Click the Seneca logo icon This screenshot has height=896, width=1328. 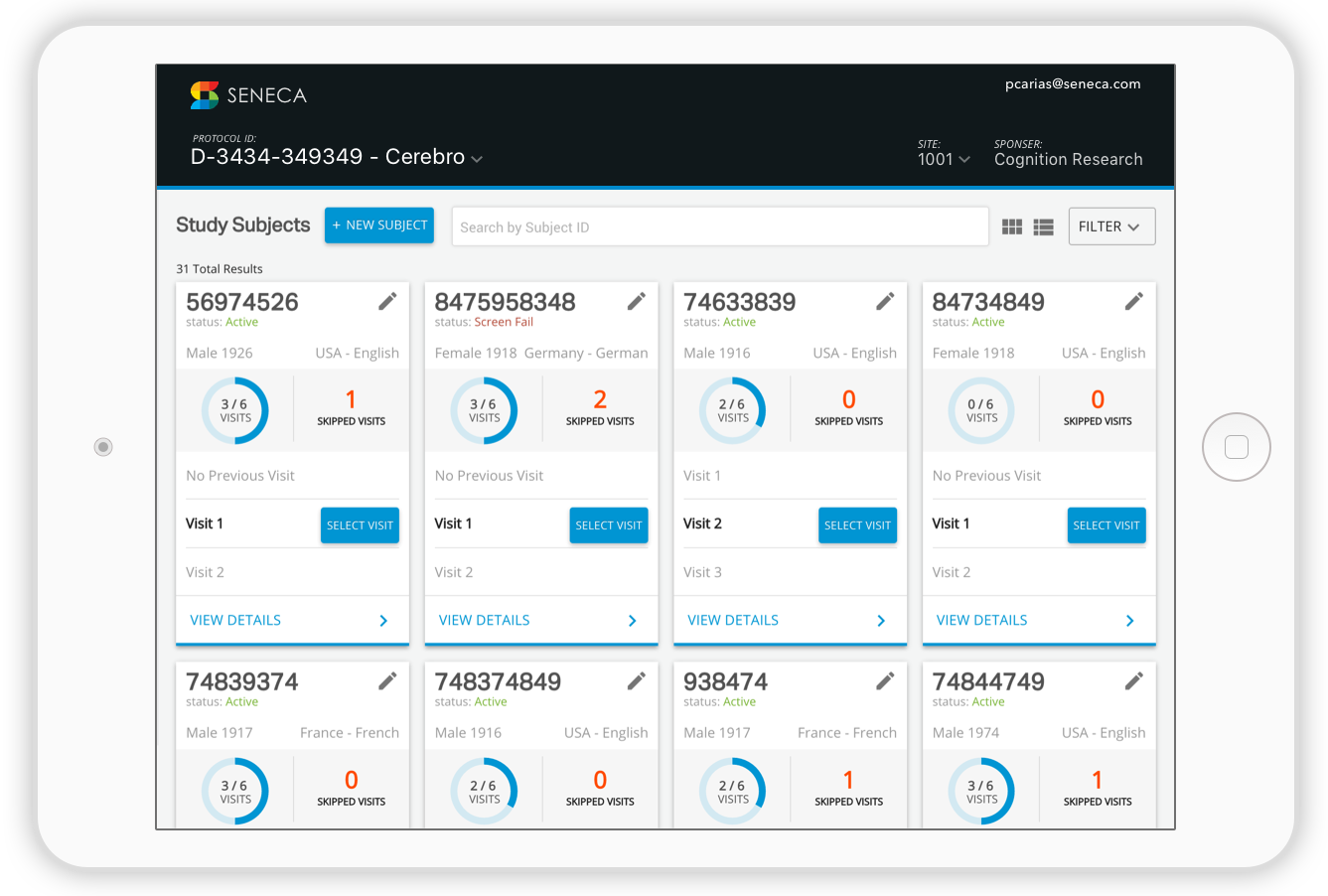tap(205, 95)
